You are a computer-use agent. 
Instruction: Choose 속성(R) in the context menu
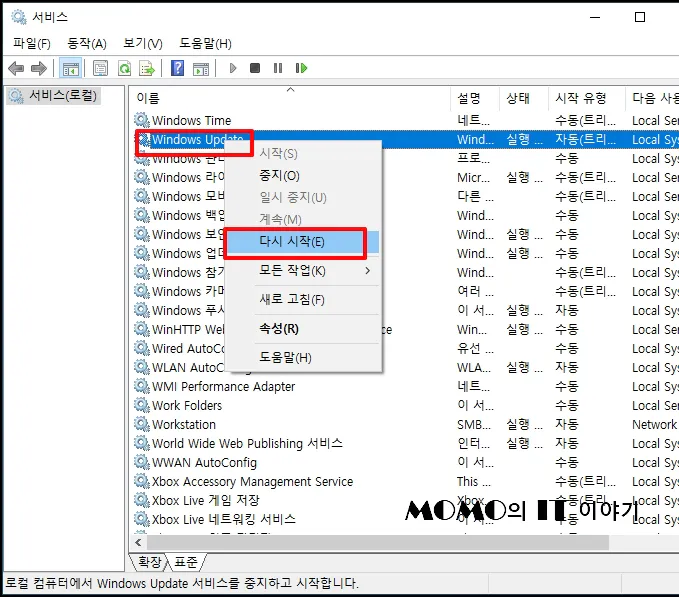(302, 329)
